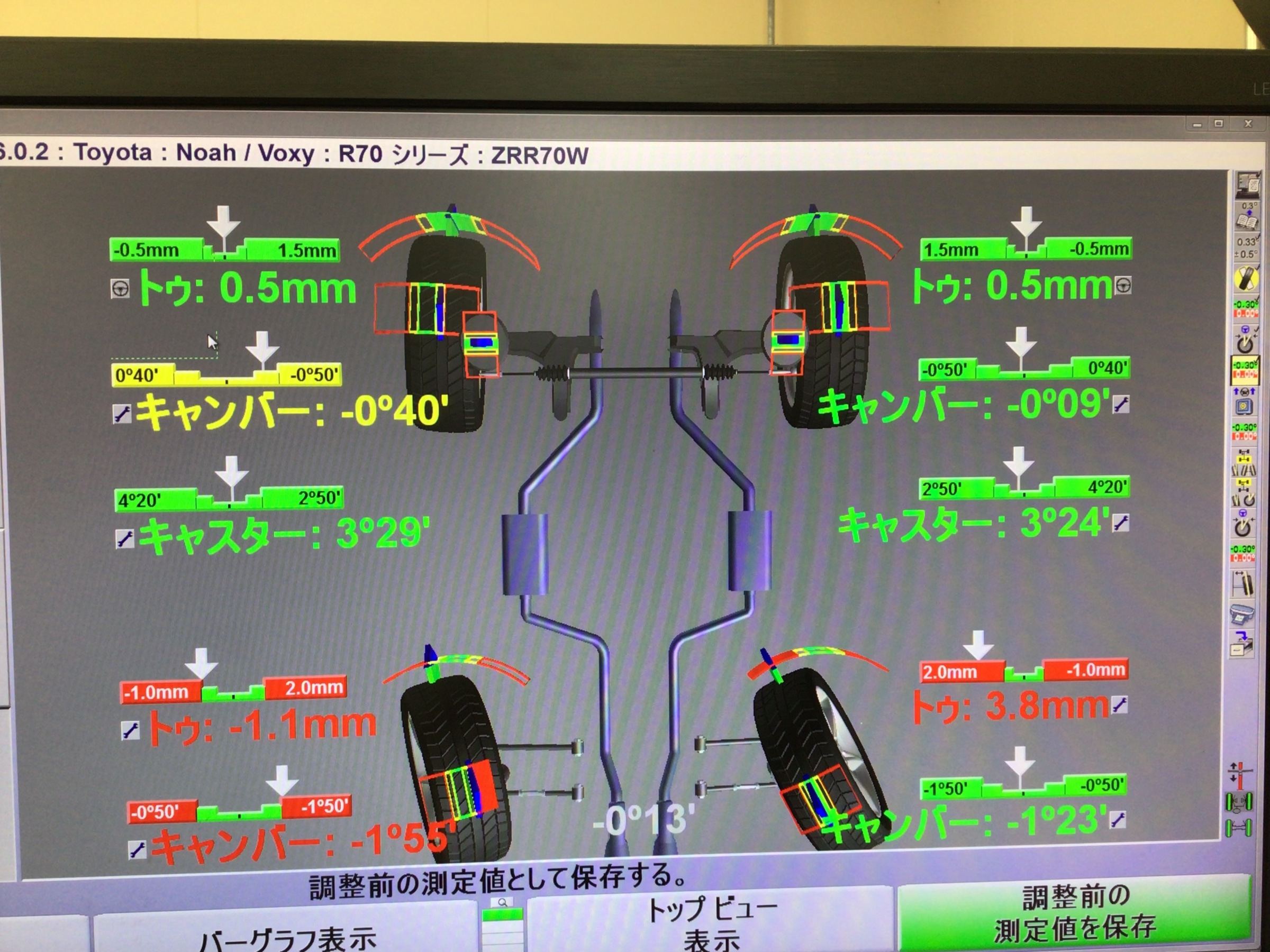Screen dimensions: 1270x952
Task: Toggle wrench icon beside left front camber
Action: [x=122, y=413]
